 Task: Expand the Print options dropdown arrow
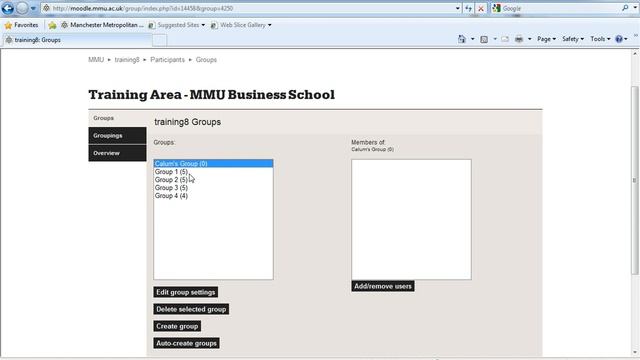530,39
